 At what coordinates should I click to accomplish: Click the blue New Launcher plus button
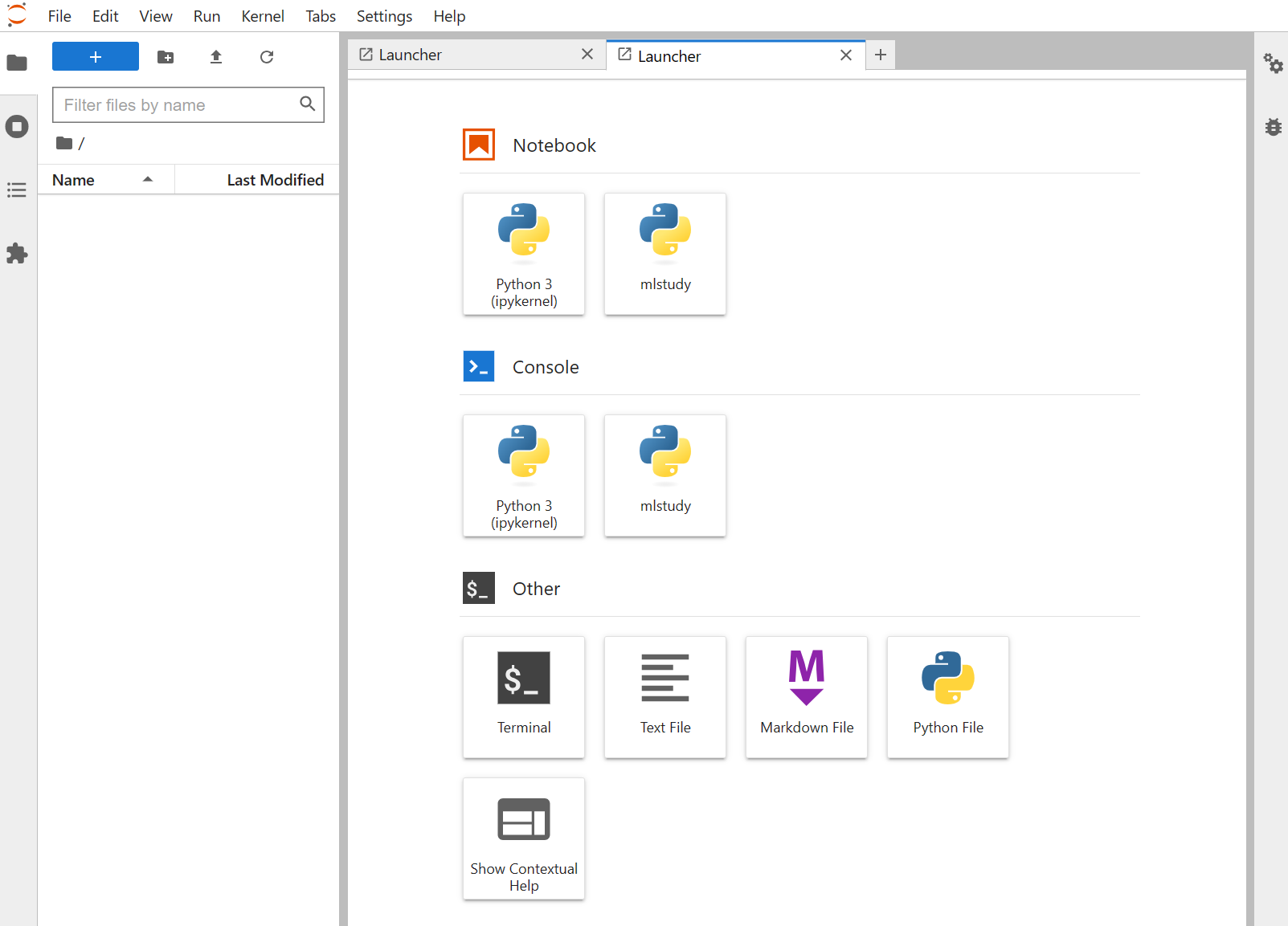[96, 57]
